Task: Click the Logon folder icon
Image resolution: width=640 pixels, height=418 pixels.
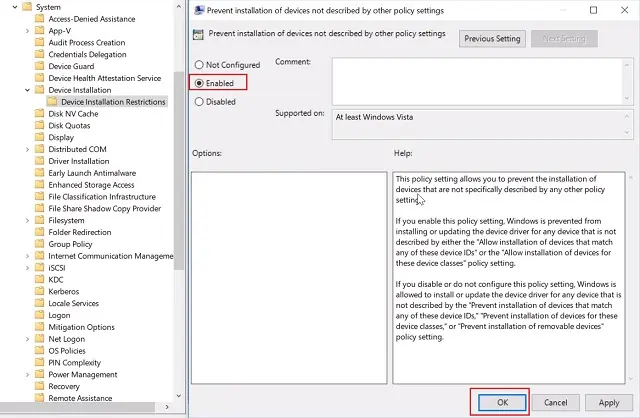Action: coord(40,315)
